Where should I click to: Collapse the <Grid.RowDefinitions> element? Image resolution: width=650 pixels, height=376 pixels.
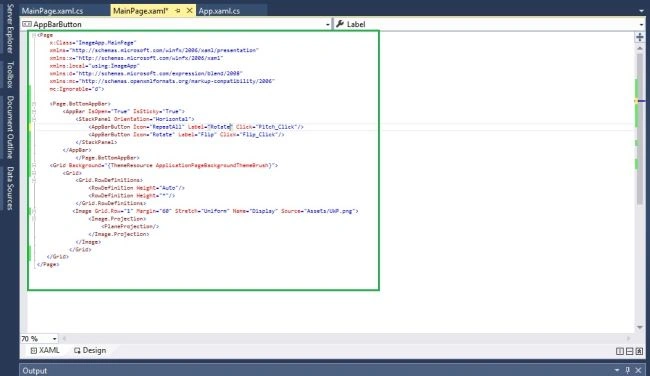34,180
